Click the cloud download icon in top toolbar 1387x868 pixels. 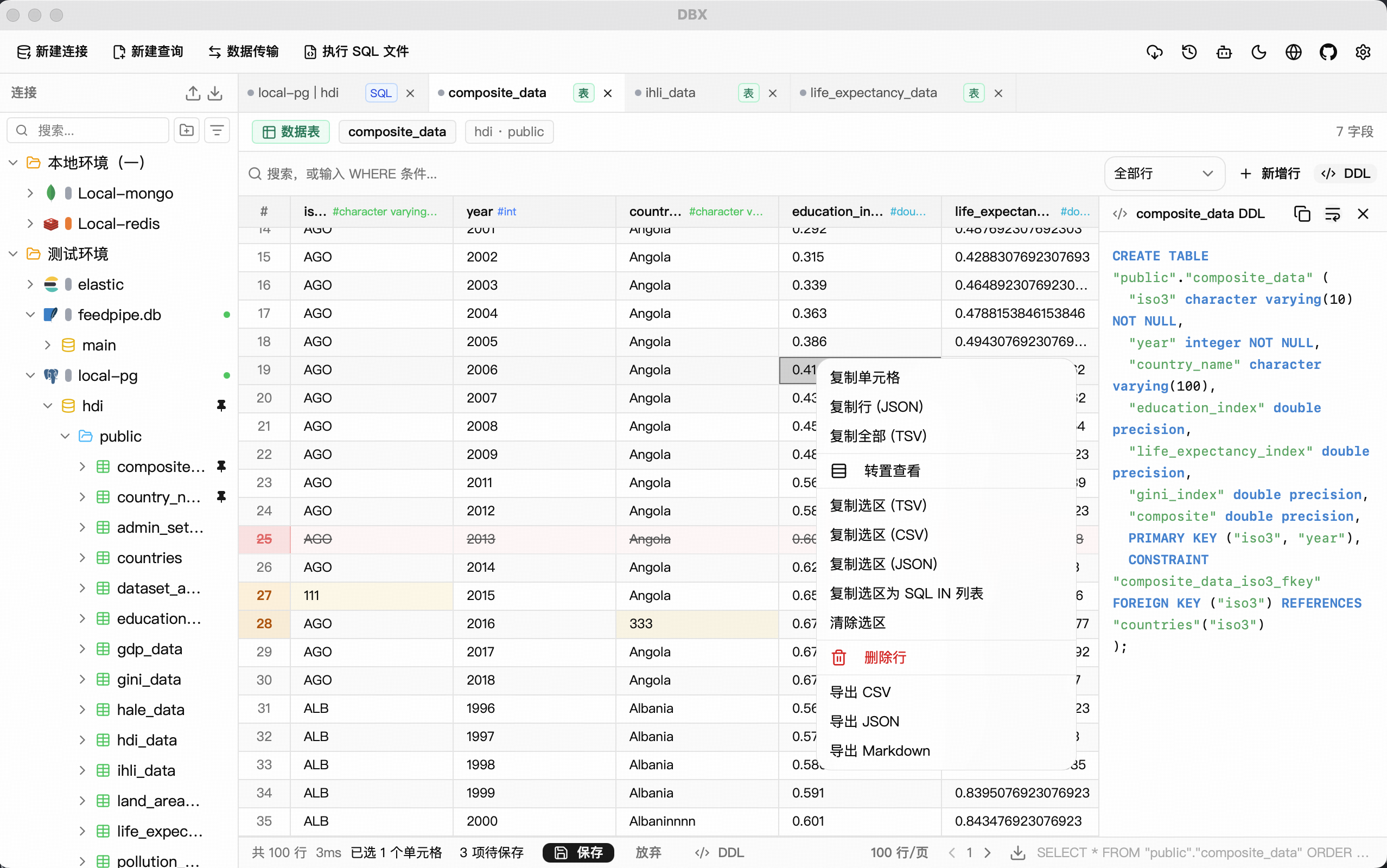(1155, 52)
